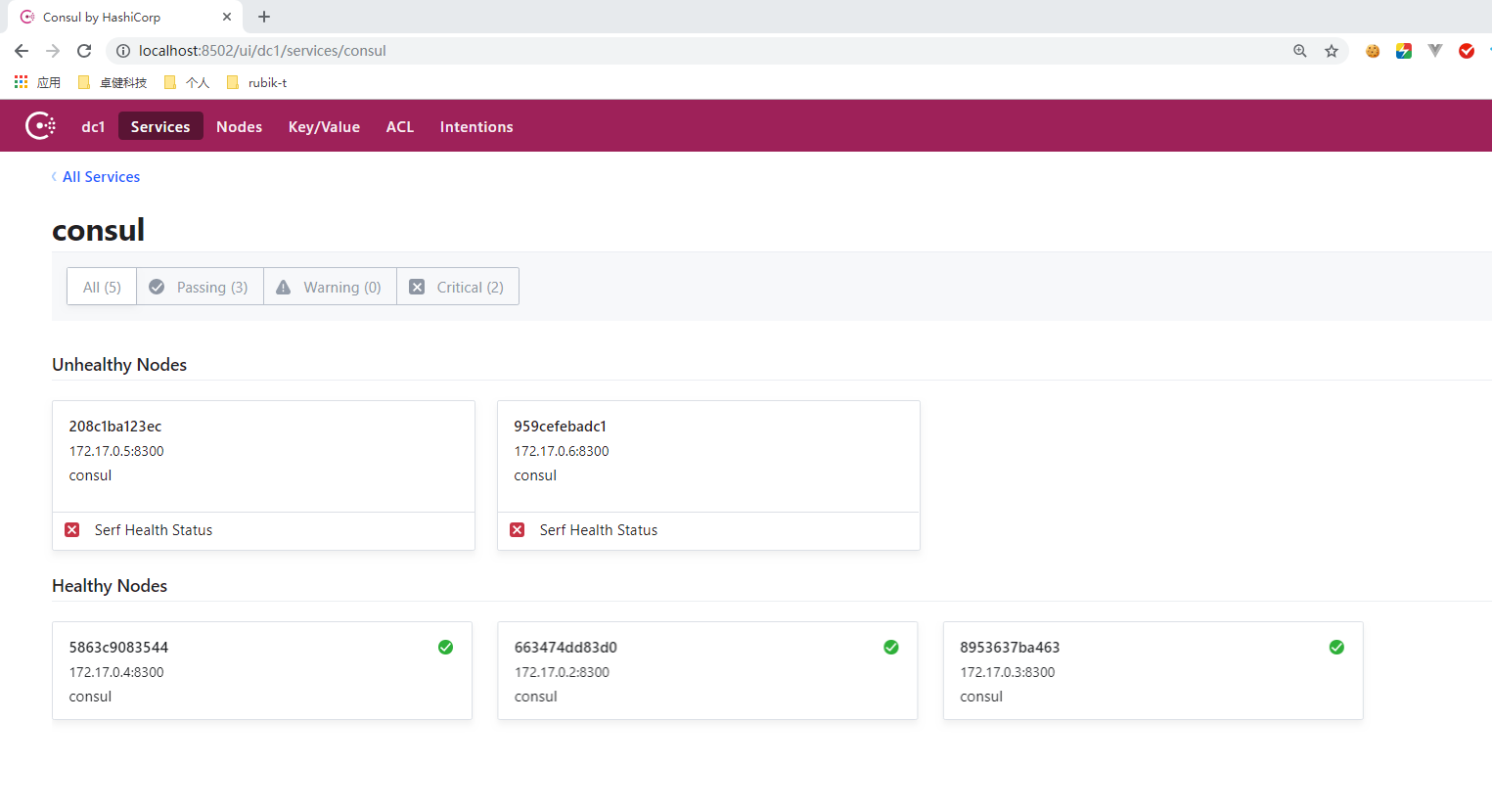Go to the Nodes page
This screenshot has height=812, width=1492.
pyautogui.click(x=239, y=126)
